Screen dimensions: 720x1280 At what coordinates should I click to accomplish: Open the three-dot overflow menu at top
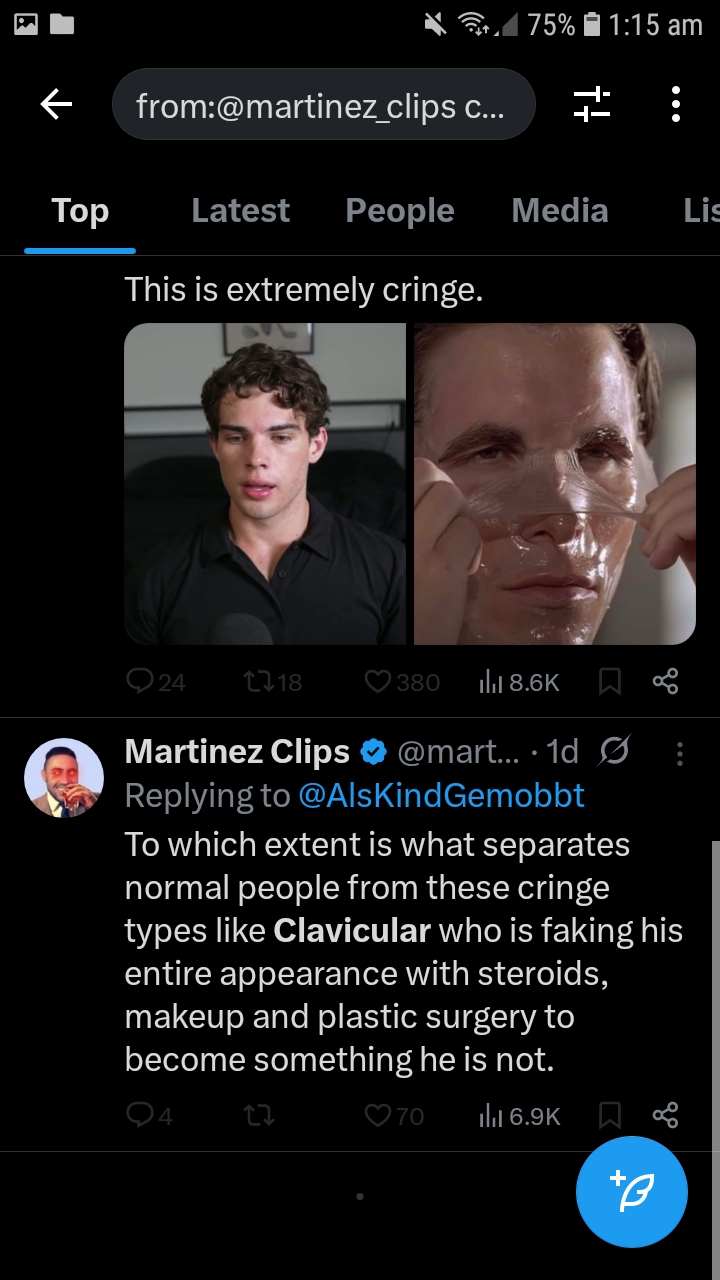[676, 104]
